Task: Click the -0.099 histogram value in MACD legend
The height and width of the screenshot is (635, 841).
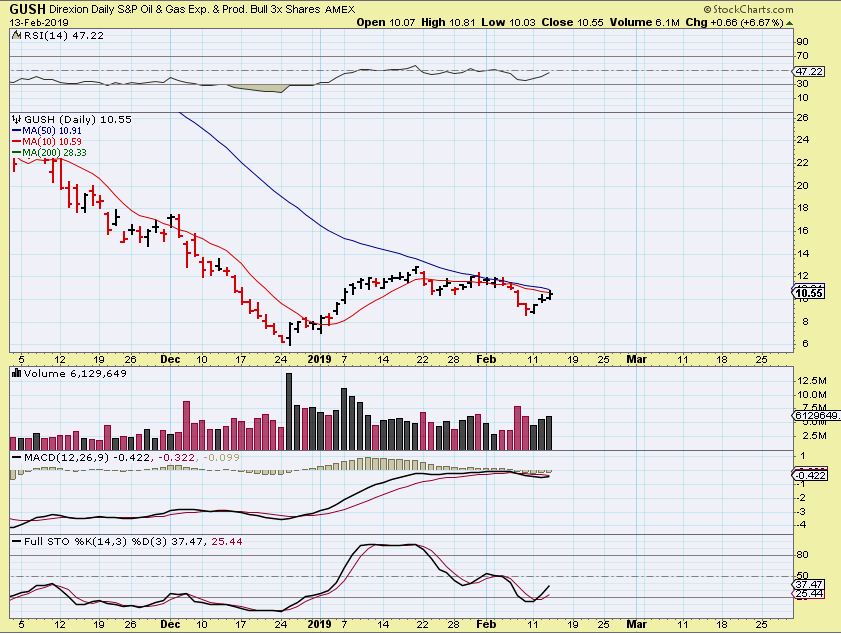Action: 221,457
